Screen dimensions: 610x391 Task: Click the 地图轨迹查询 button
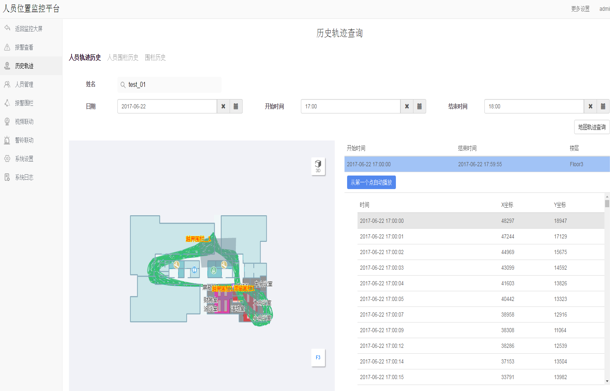pyautogui.click(x=592, y=127)
